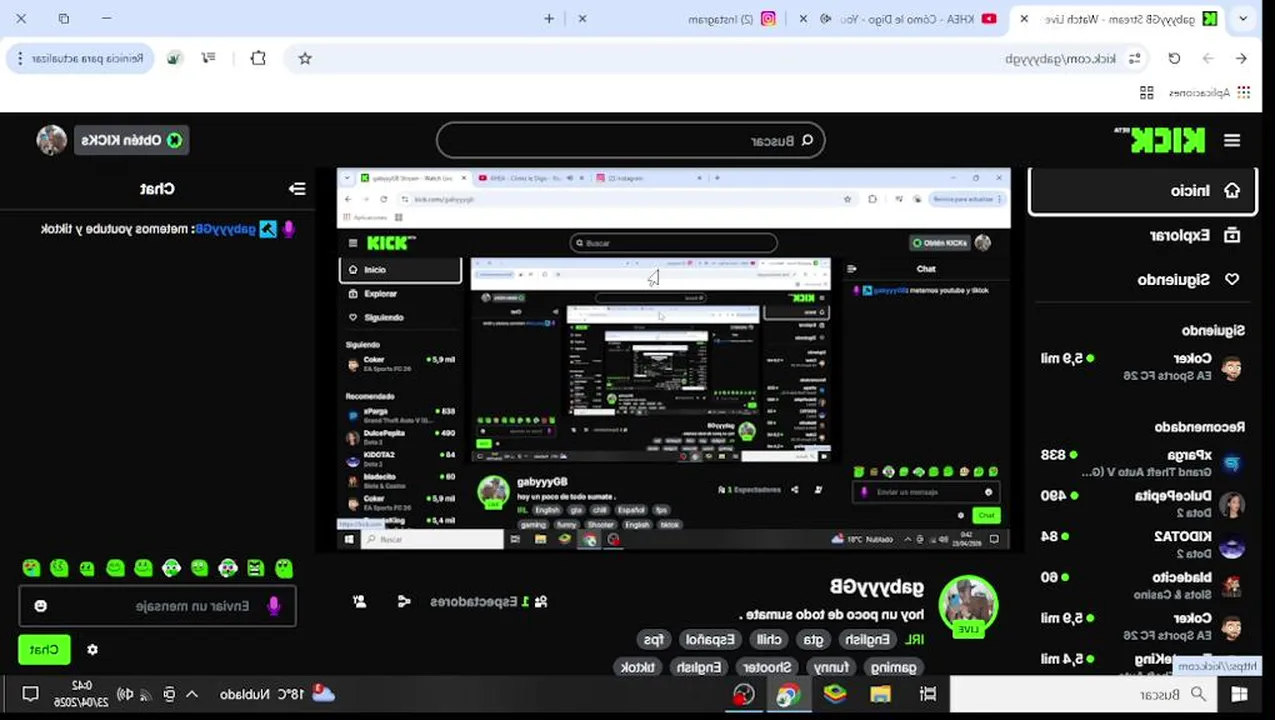Select the IRL category tag
The image size is (1275, 720).
coord(915,640)
